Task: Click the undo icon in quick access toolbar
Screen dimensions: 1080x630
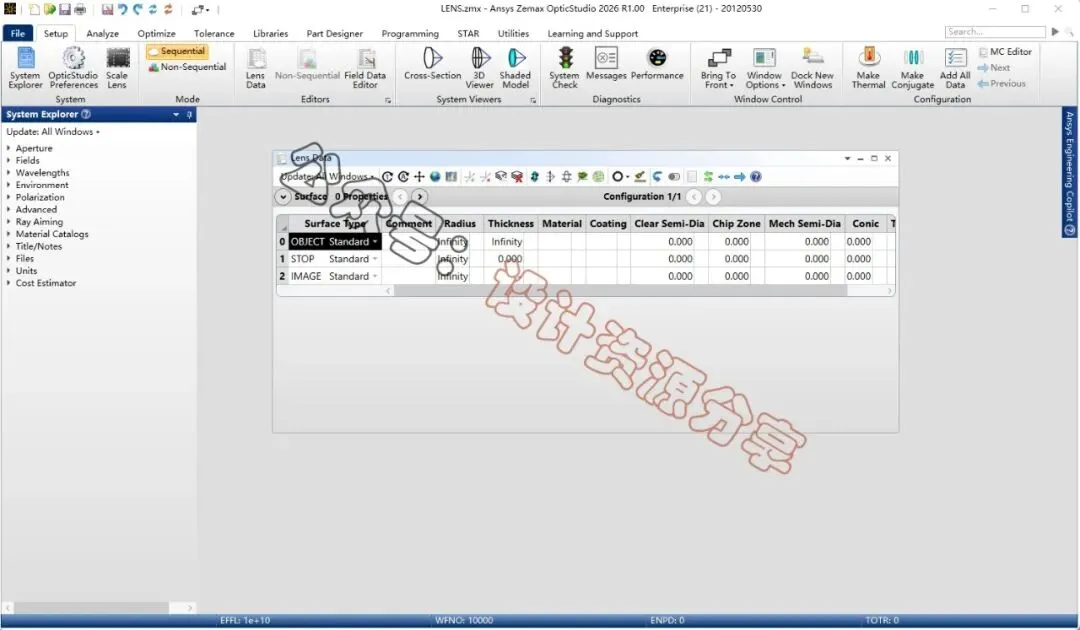Action: 123,9
